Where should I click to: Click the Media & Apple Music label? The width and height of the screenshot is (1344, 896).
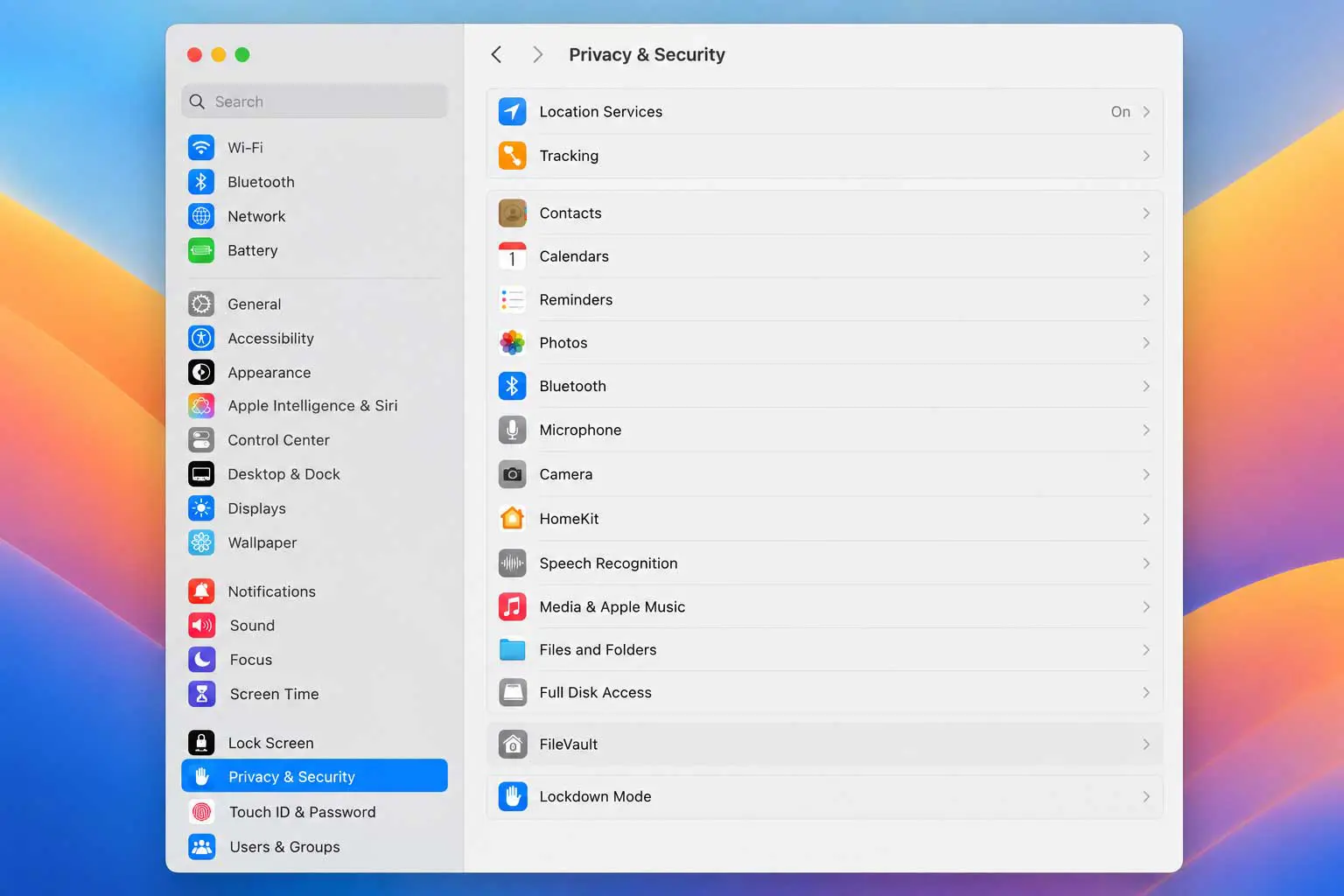point(612,606)
